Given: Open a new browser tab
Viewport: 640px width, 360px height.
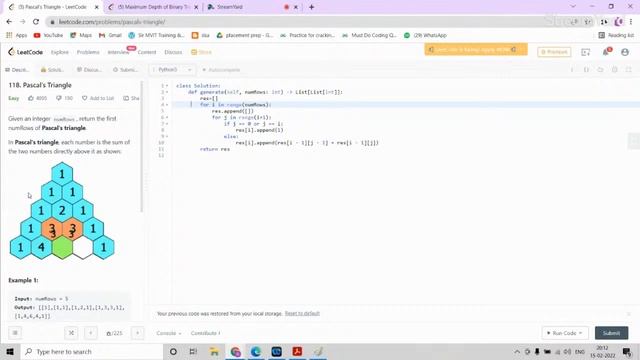Looking at the screenshot, I should tap(311, 7).
